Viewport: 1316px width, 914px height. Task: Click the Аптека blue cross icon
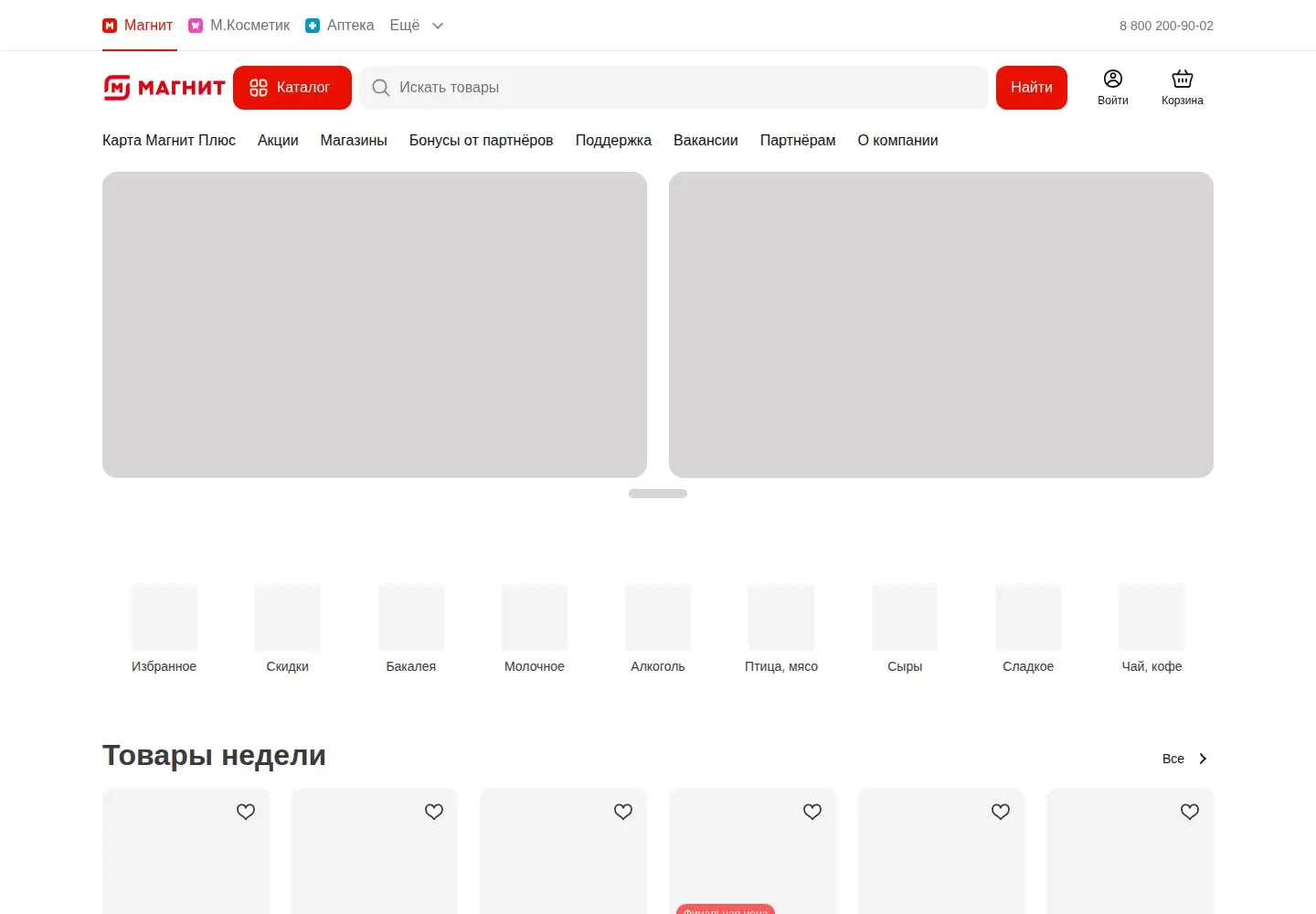pos(313,26)
